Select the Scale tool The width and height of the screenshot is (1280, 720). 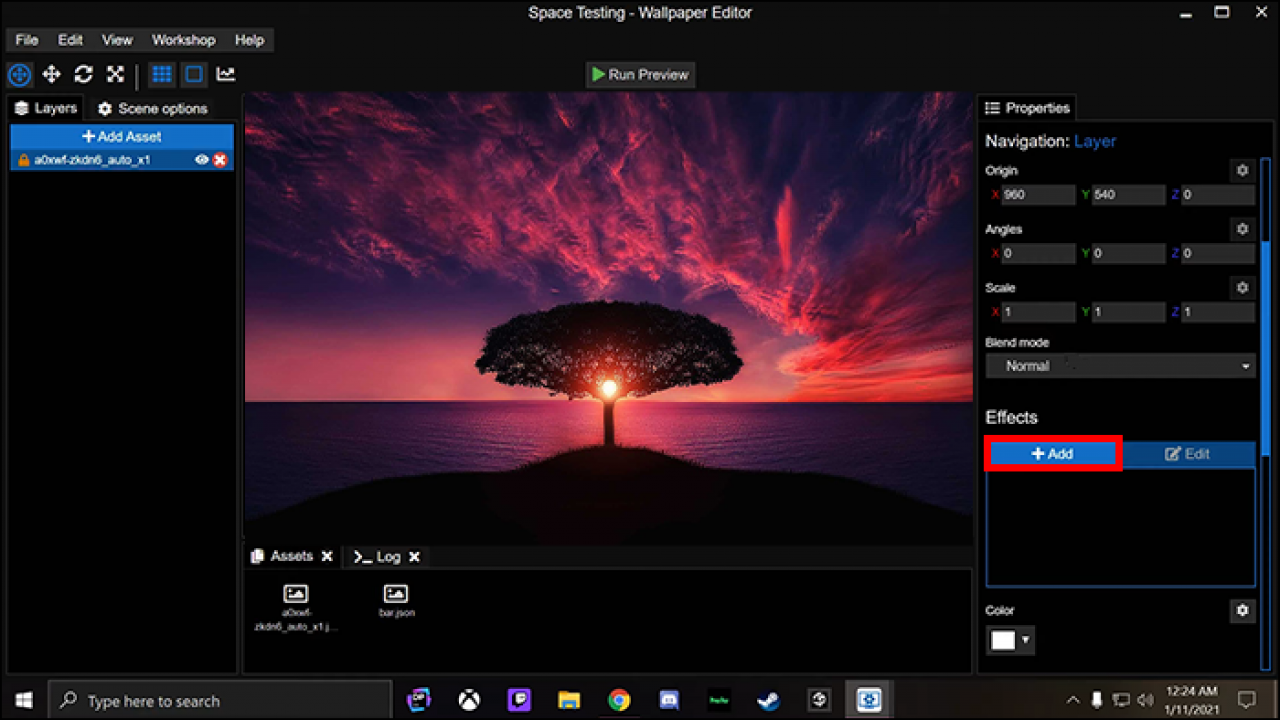pos(115,74)
